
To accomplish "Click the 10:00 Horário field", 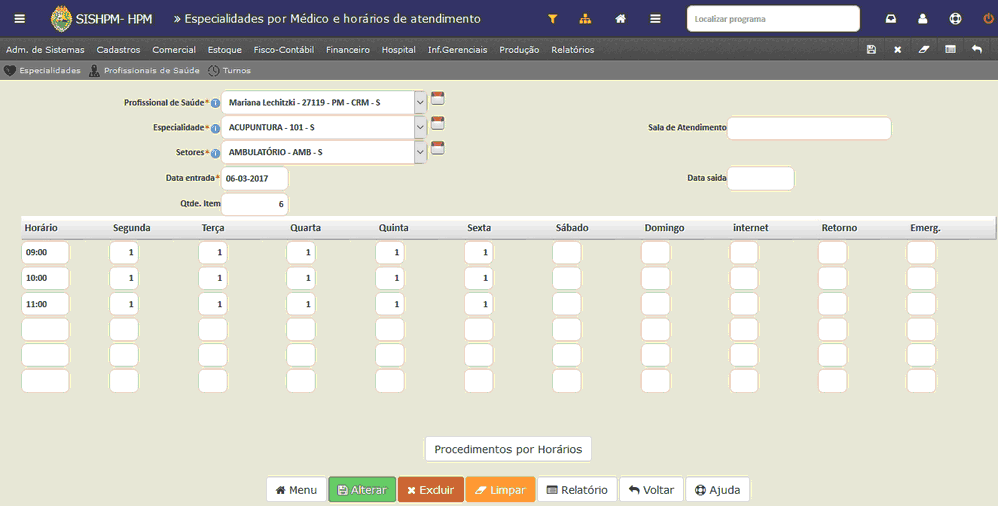I will tap(45, 278).
